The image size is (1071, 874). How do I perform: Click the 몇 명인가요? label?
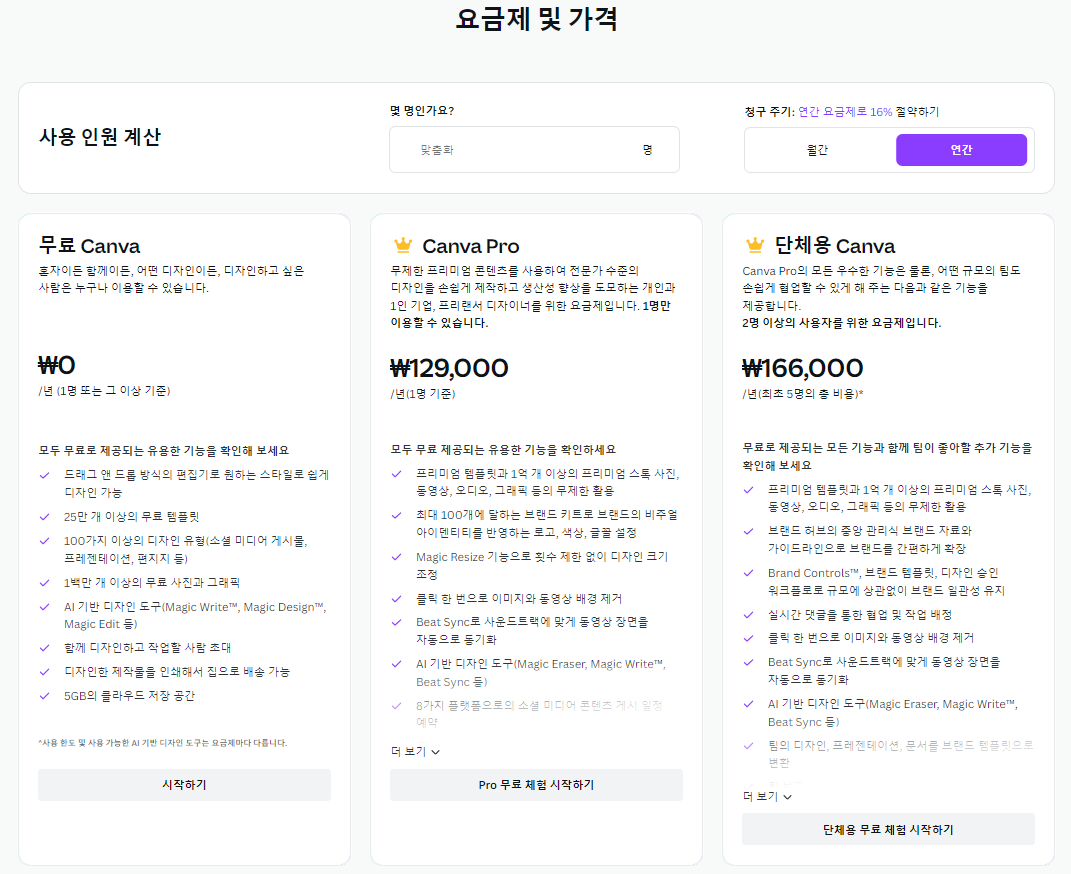(422, 111)
